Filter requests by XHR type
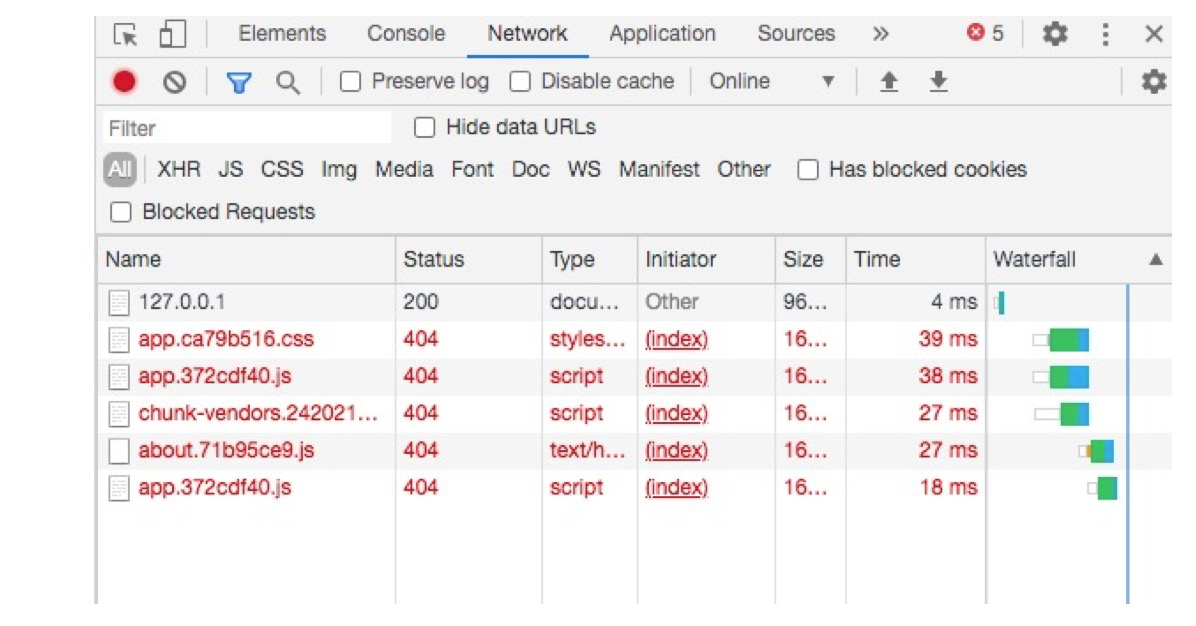This screenshot has height=626, width=1196. point(179,170)
